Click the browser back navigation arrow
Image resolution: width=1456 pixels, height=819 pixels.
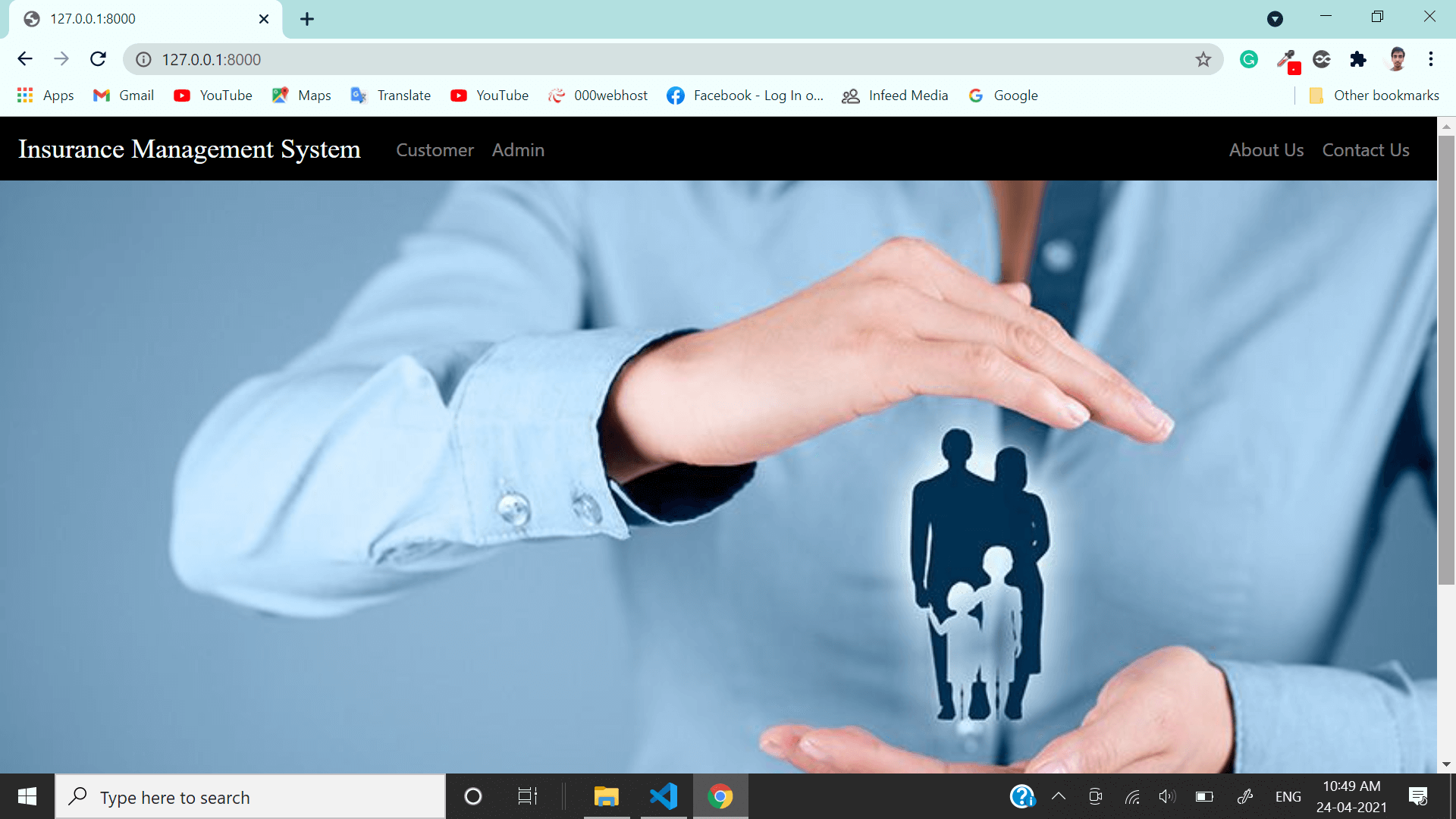tap(24, 59)
